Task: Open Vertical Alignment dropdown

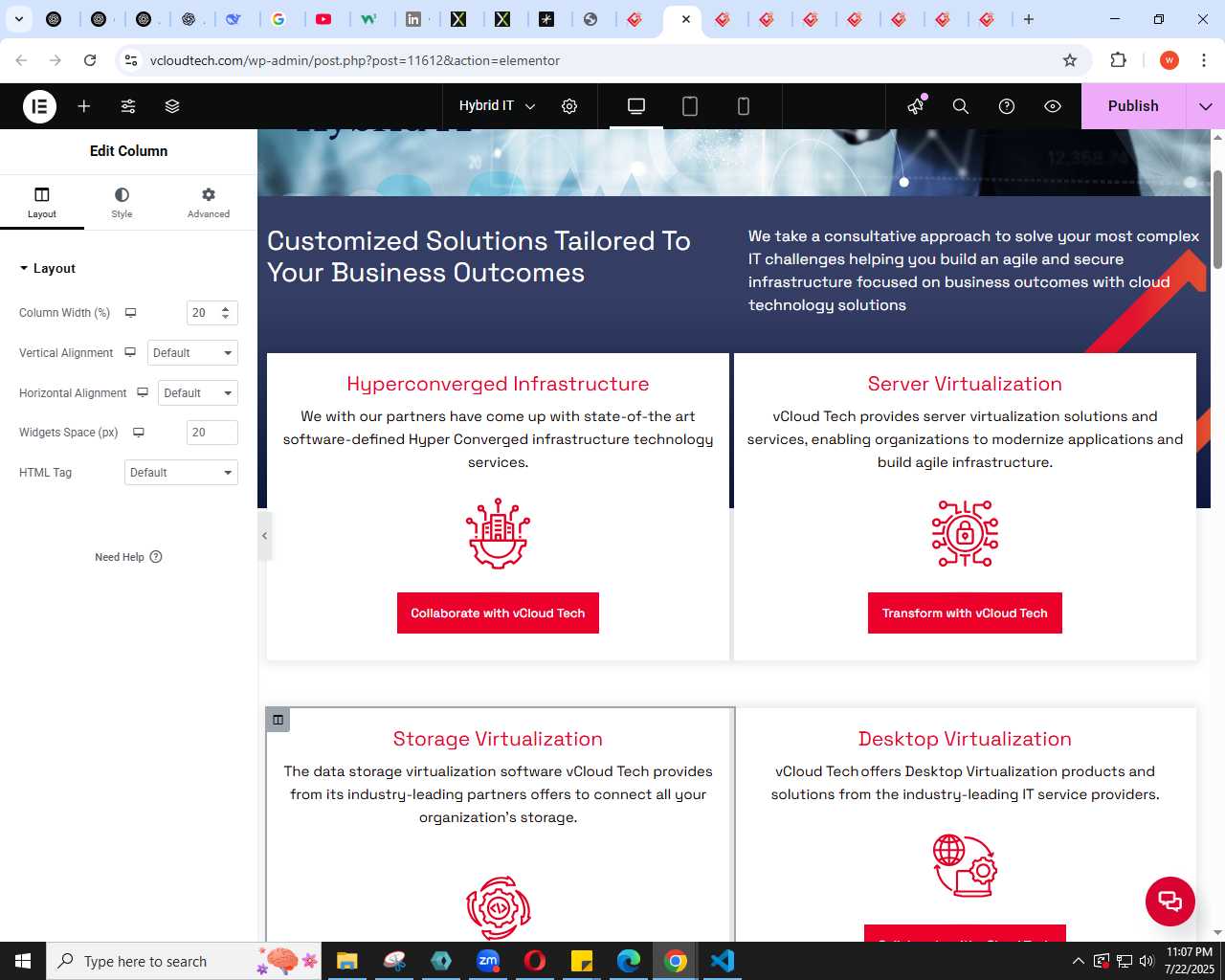Action: (192, 353)
